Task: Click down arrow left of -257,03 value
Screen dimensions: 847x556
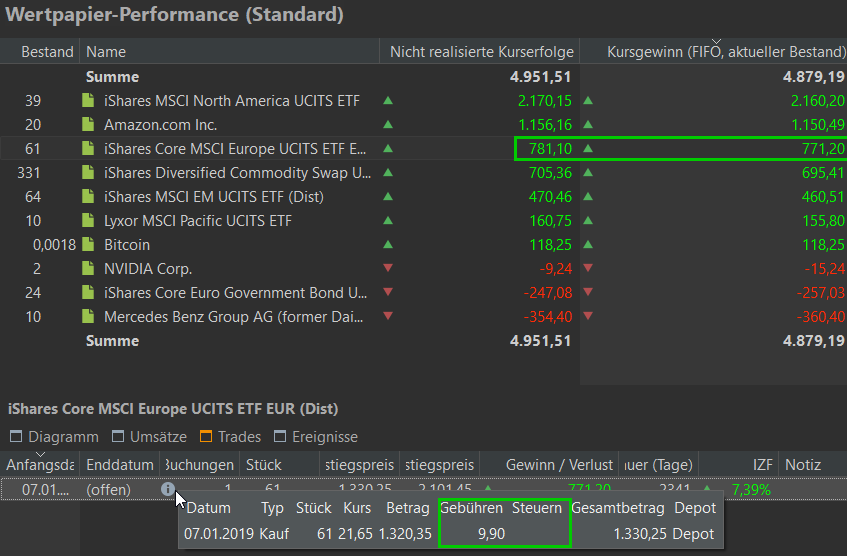Action: 588,292
